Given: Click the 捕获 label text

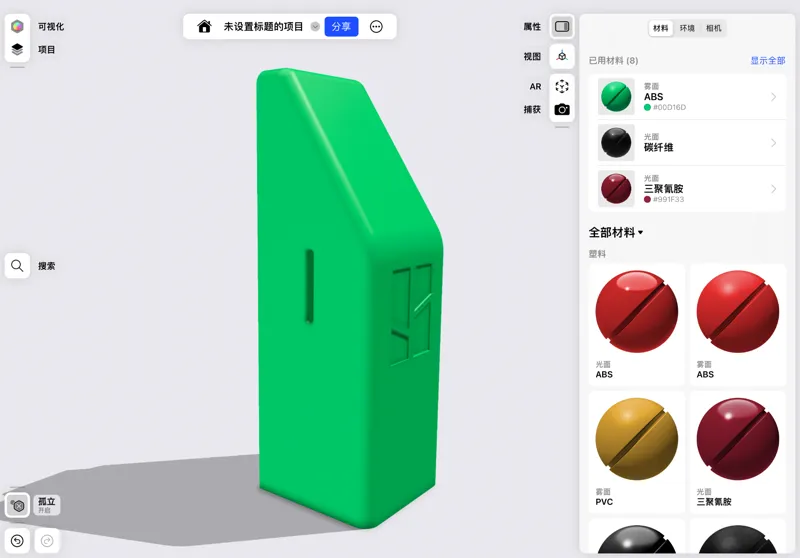Looking at the screenshot, I should point(532,109).
